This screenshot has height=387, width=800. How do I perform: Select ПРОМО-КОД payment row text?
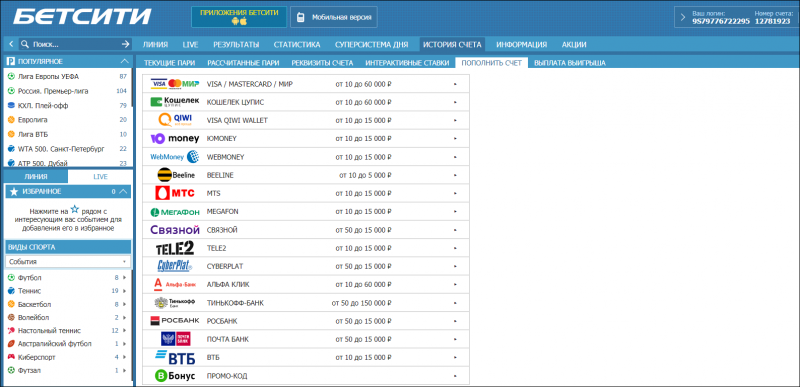click(x=227, y=376)
